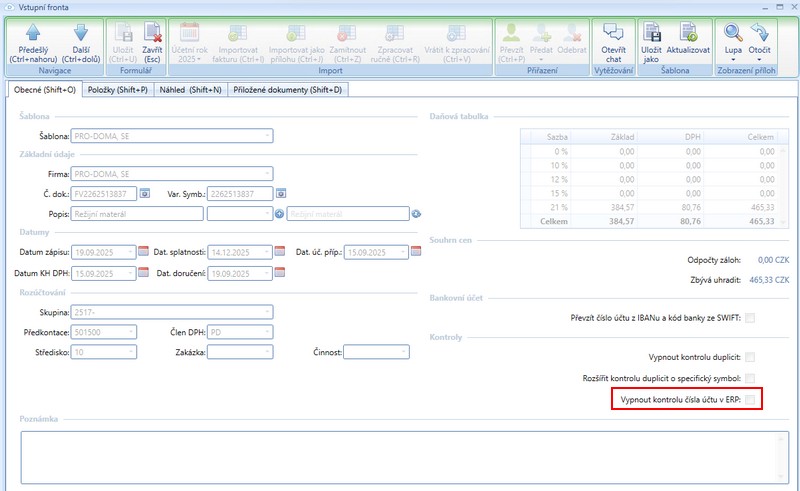Expand the Činnost dropdown
This screenshot has width=800, height=491.
click(403, 352)
